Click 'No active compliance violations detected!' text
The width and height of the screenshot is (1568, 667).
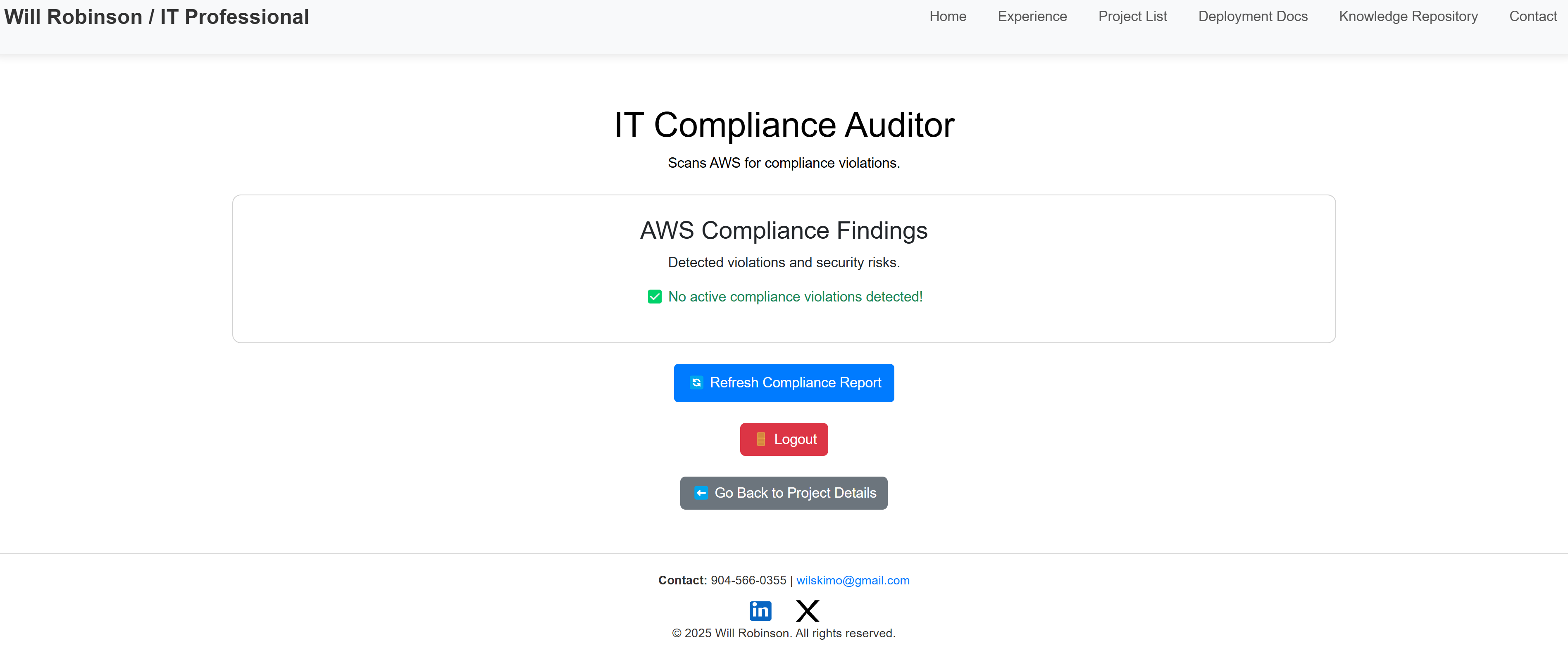(x=795, y=297)
